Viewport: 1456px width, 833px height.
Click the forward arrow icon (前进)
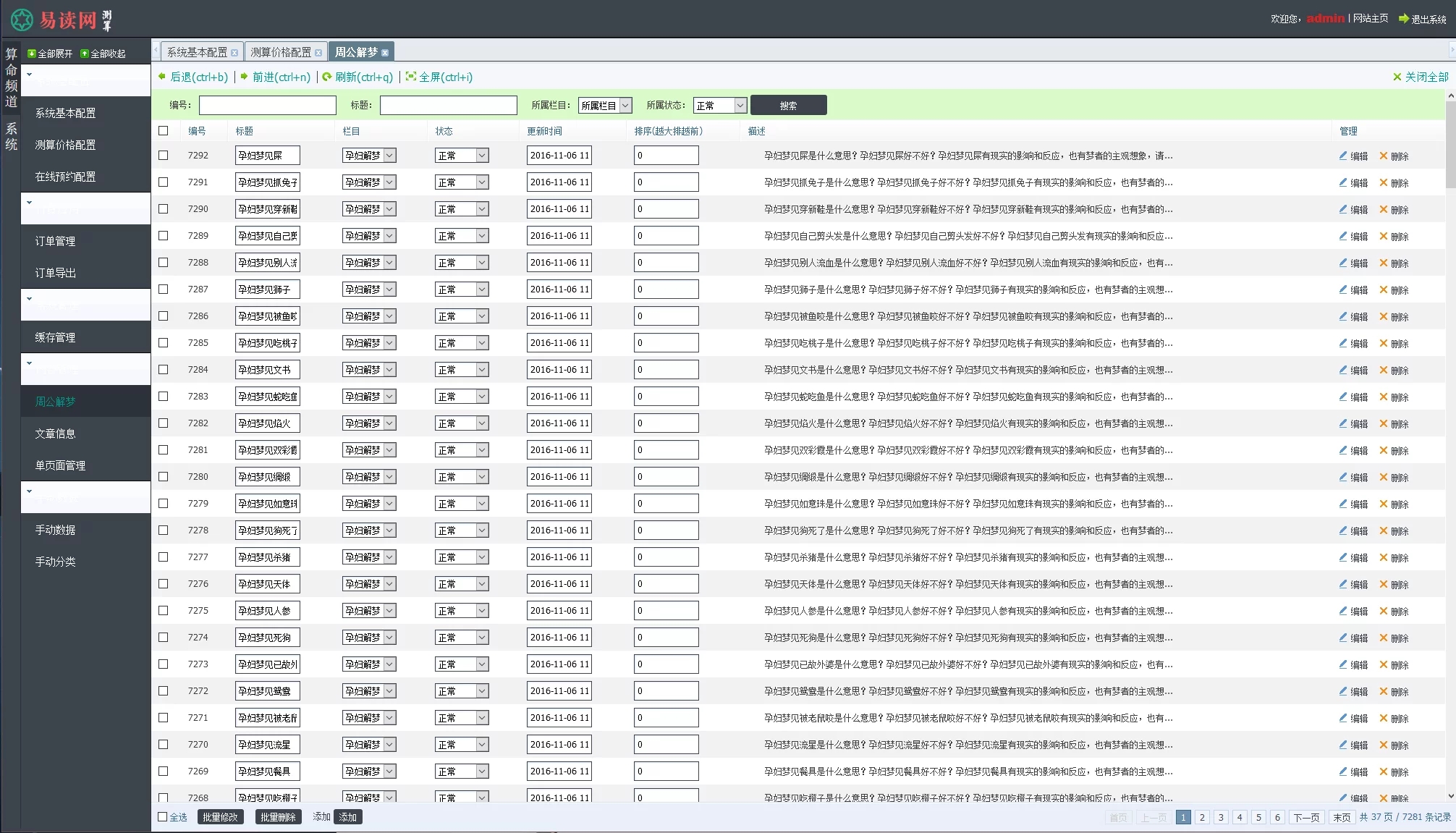[x=245, y=76]
